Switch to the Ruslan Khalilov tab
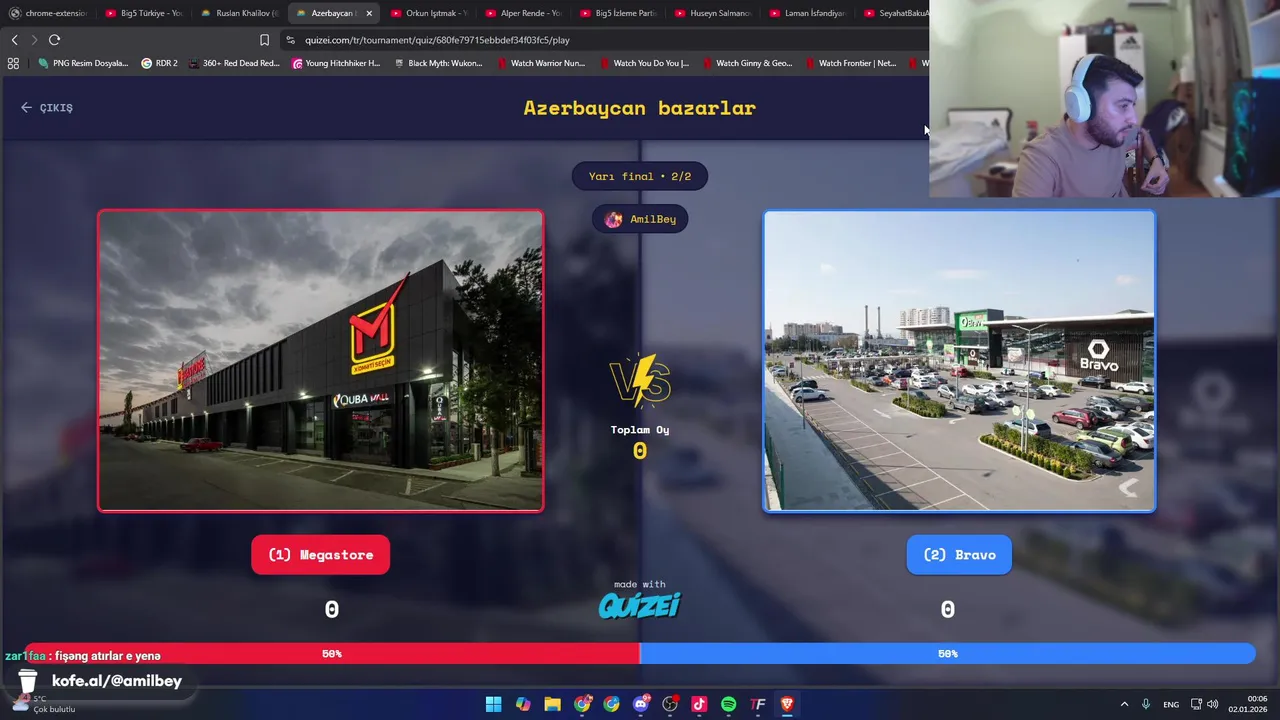The image size is (1280, 720). (239, 13)
